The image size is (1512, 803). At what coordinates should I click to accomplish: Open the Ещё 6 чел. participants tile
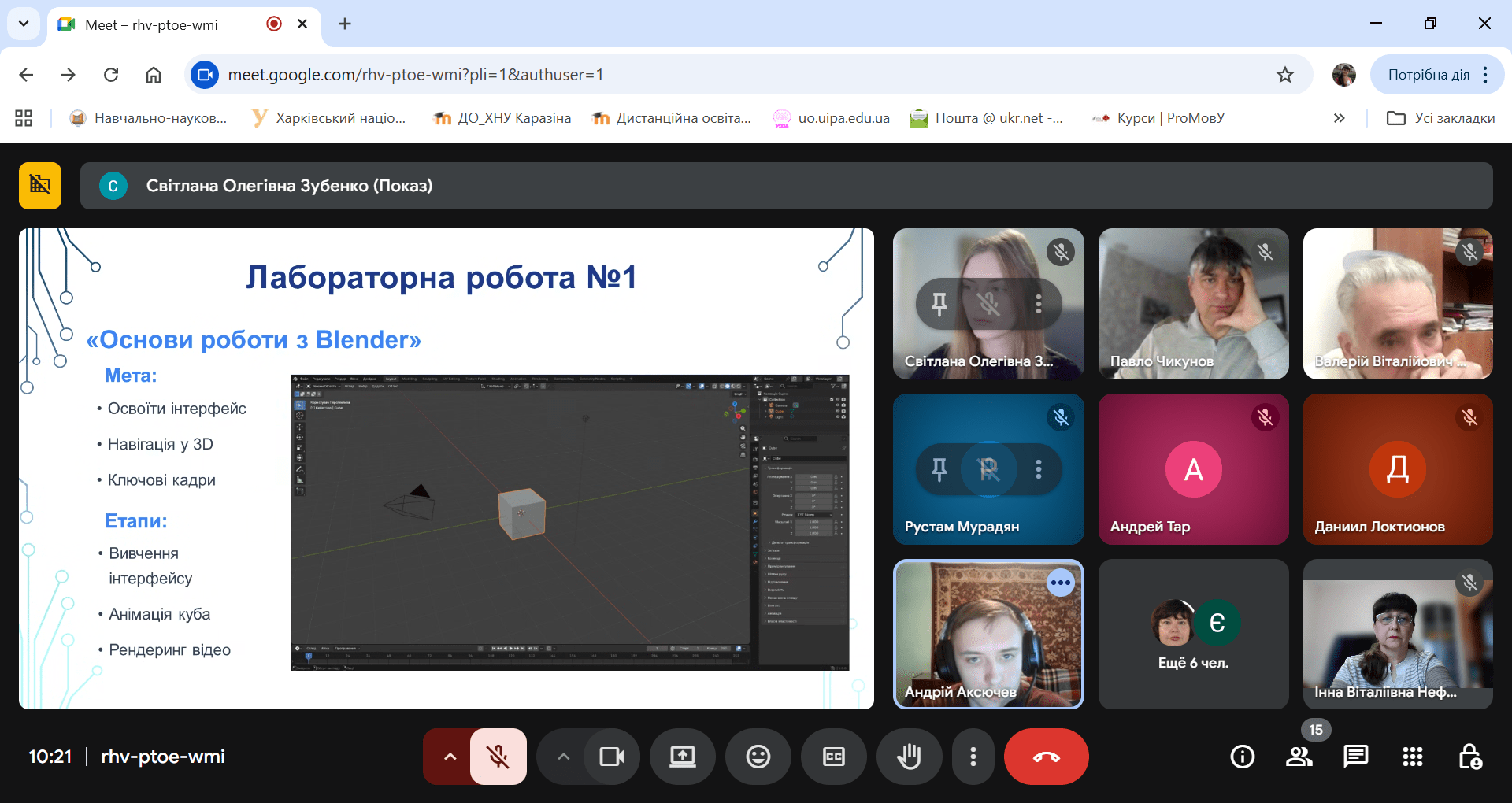point(1193,634)
